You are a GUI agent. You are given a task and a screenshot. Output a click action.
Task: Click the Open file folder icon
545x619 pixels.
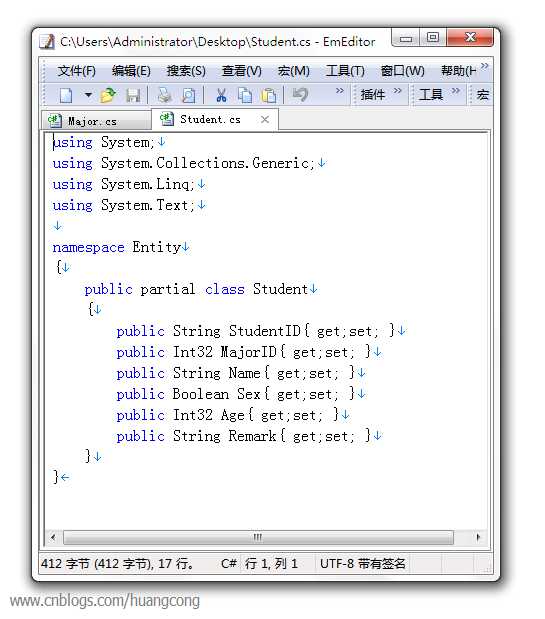click(108, 95)
